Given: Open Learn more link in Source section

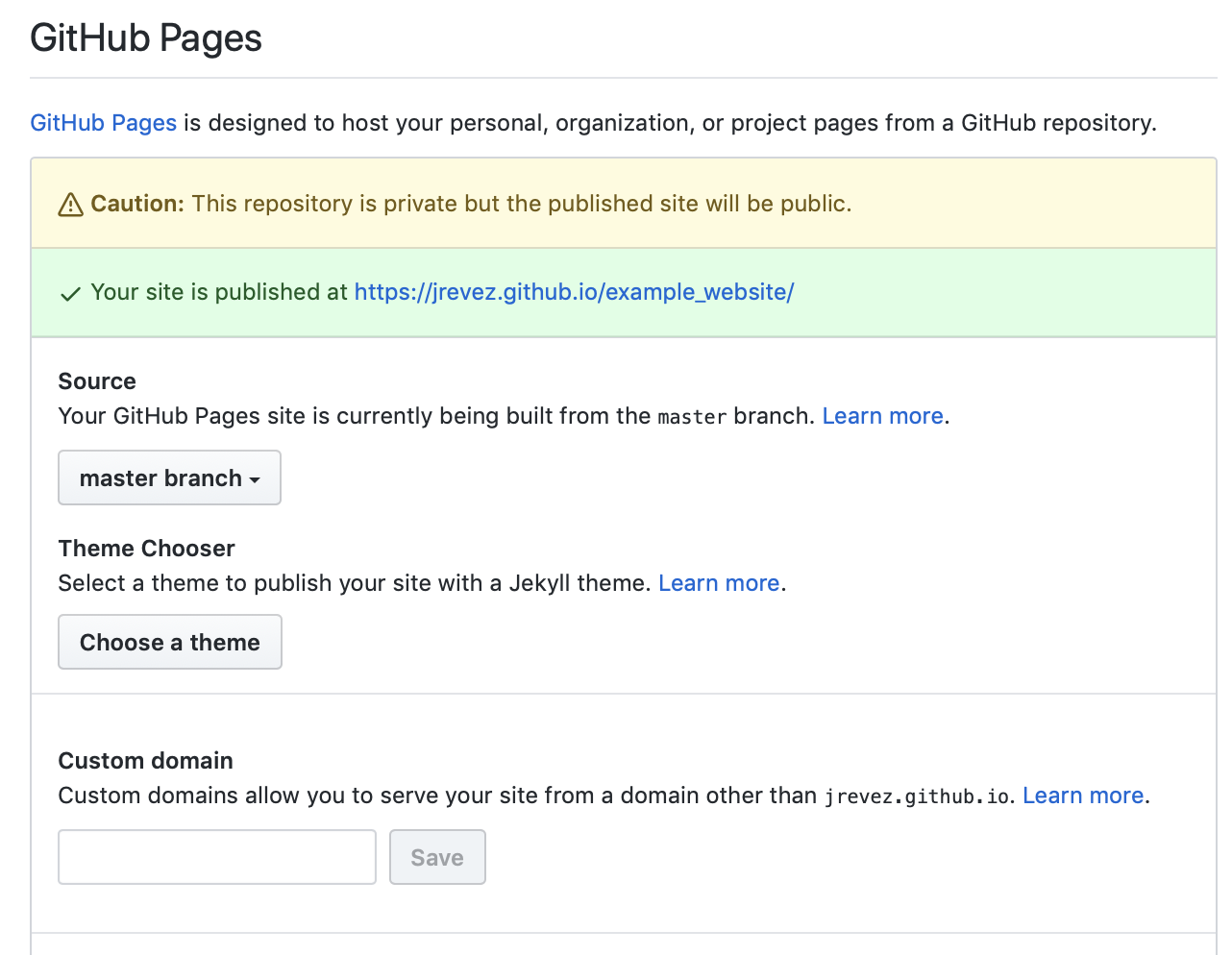Looking at the screenshot, I should click(882, 416).
